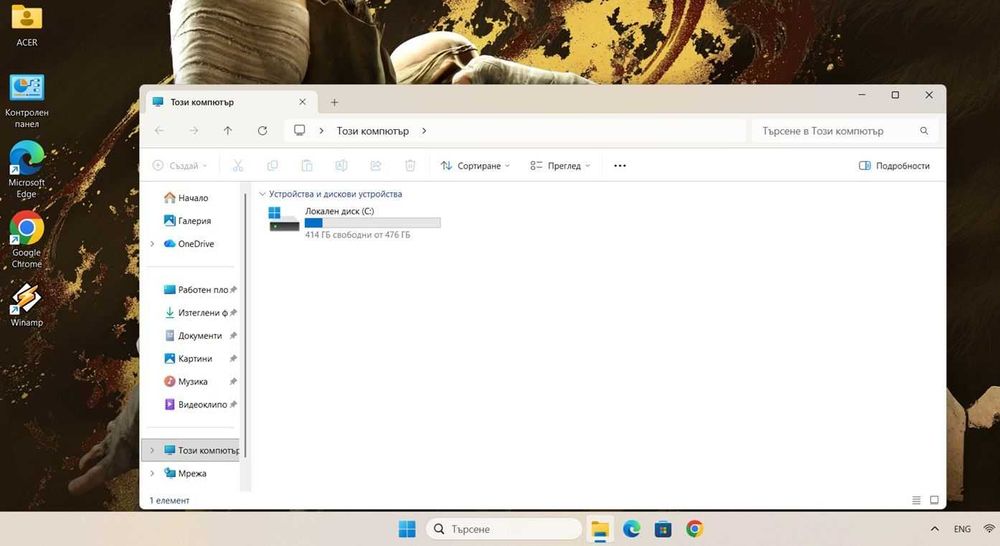Switch the ENG input language
This screenshot has width=1000, height=546.
coord(962,529)
